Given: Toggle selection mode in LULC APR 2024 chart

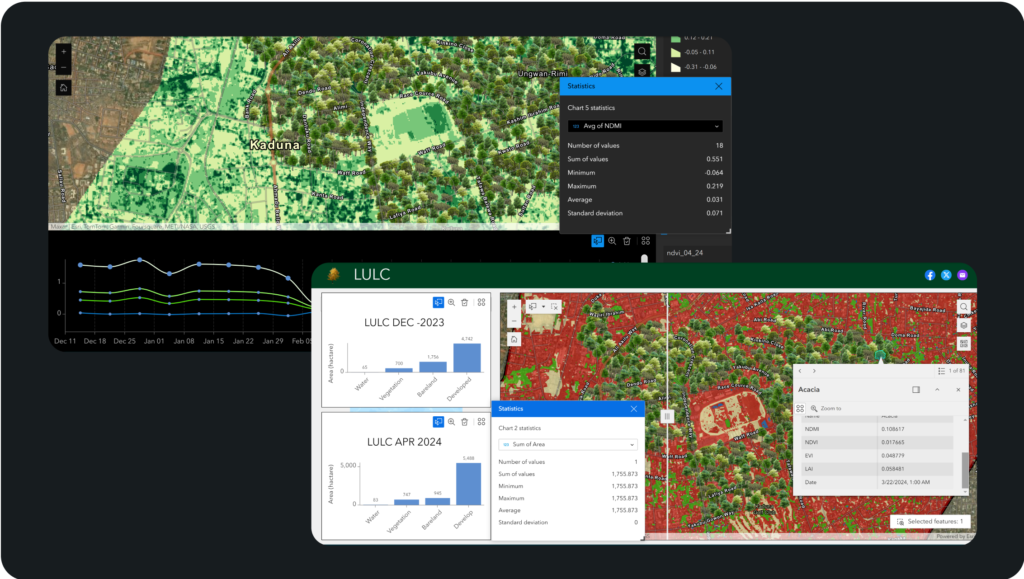Looking at the screenshot, I should click(438, 423).
